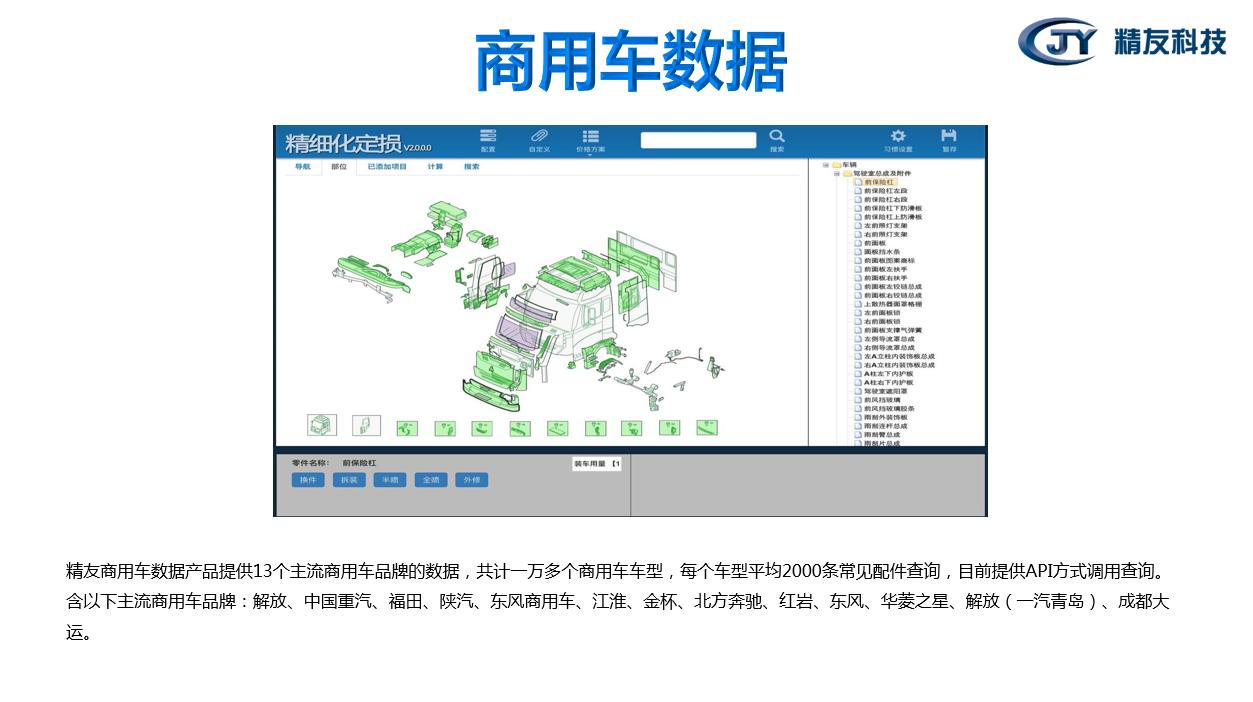Select the whole cab thumbnail view
Screen dimensions: 1253x702
322,425
